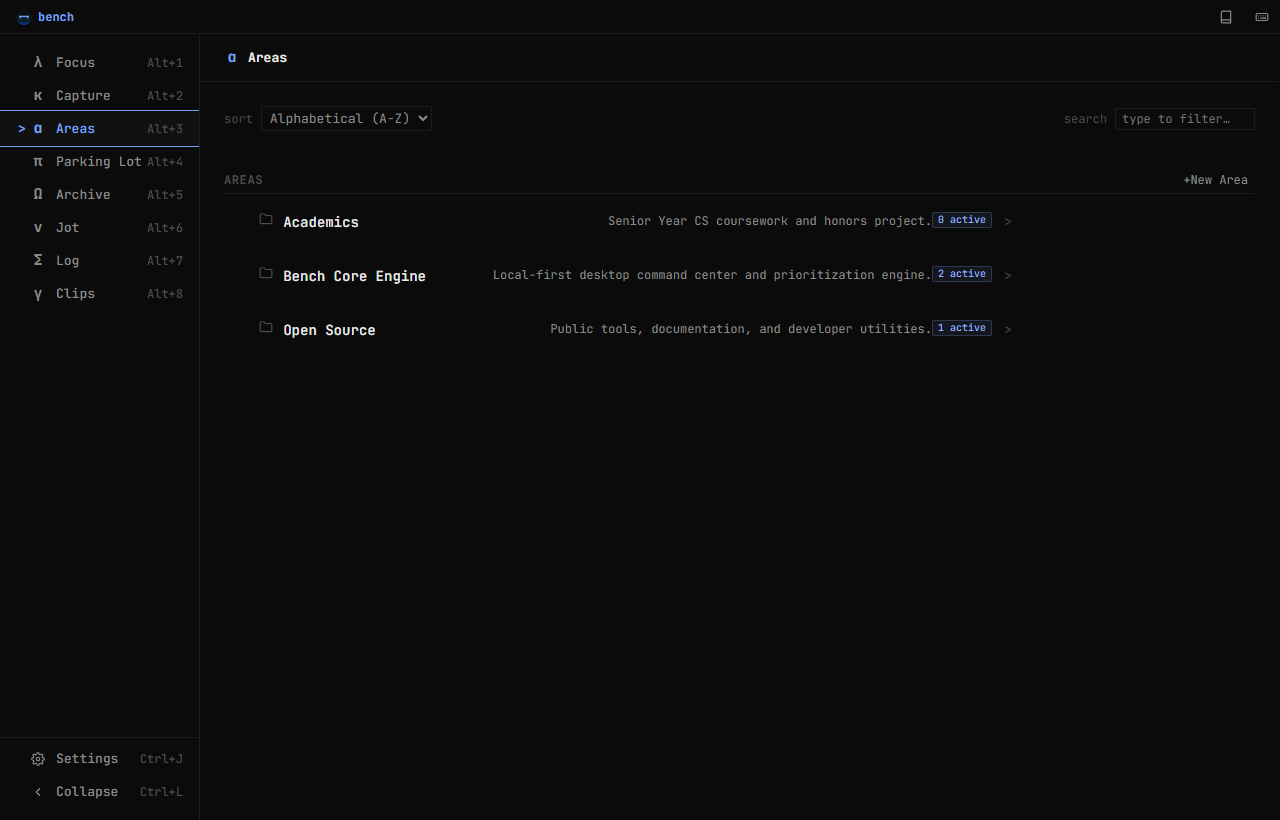Select Areas in the sidebar
Viewport: 1280px width, 820px height.
[x=100, y=128]
